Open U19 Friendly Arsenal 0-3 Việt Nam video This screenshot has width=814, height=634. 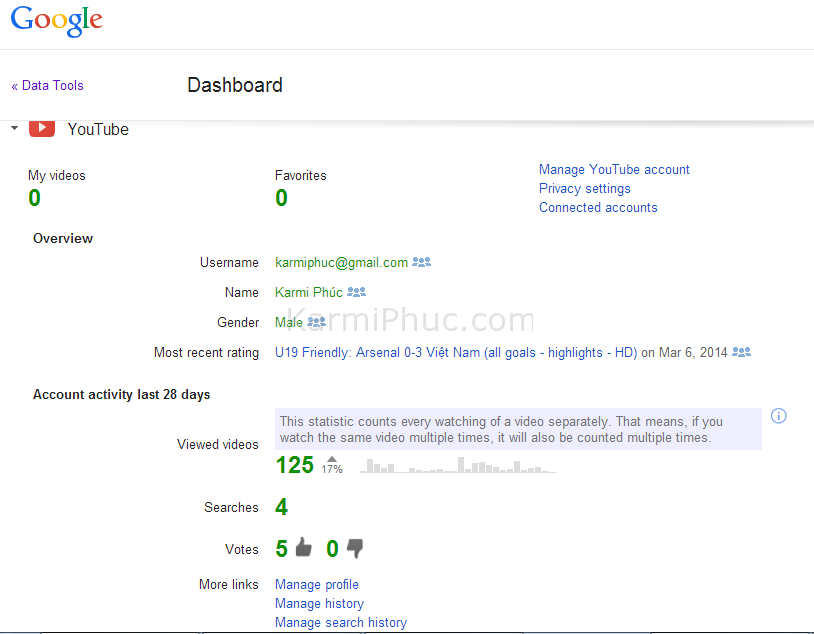456,353
